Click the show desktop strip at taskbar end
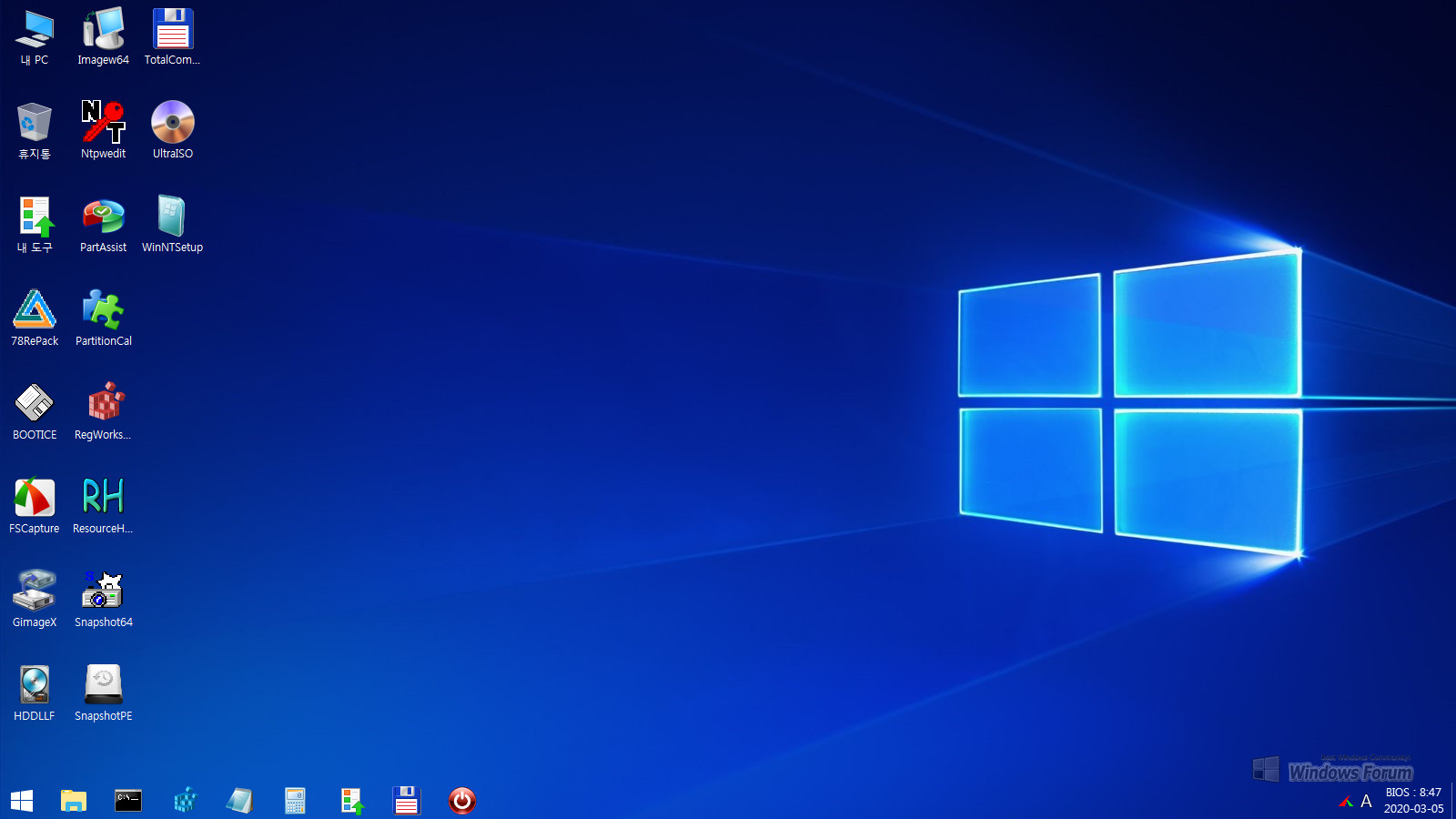Screen dimensions: 1456x819 point(1453,801)
